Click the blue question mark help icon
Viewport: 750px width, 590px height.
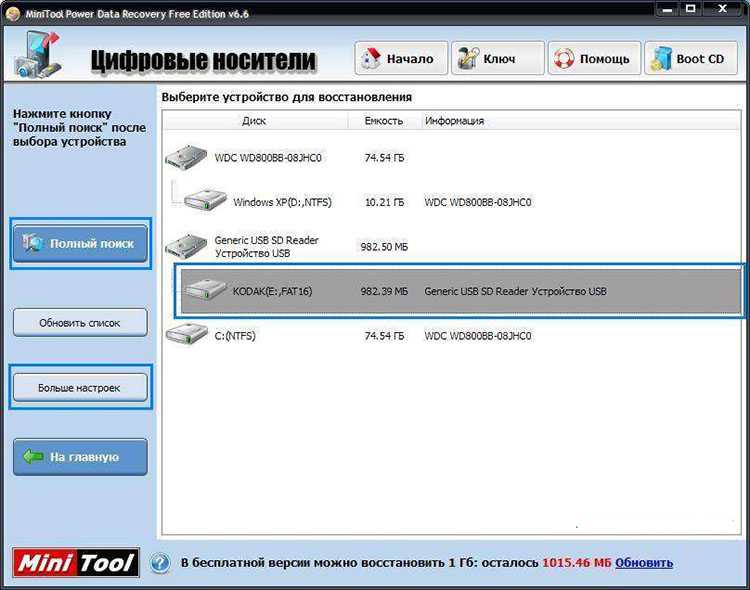pos(160,563)
